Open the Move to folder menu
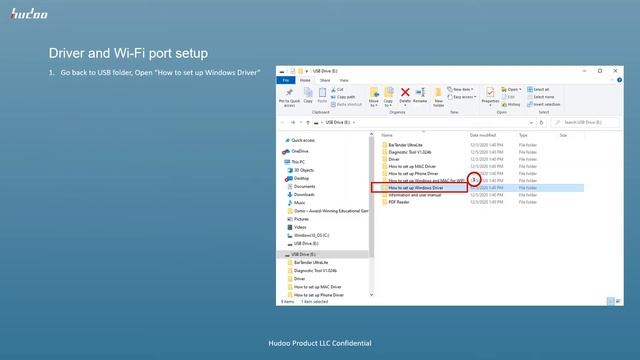640x360 pixels. 373,97
